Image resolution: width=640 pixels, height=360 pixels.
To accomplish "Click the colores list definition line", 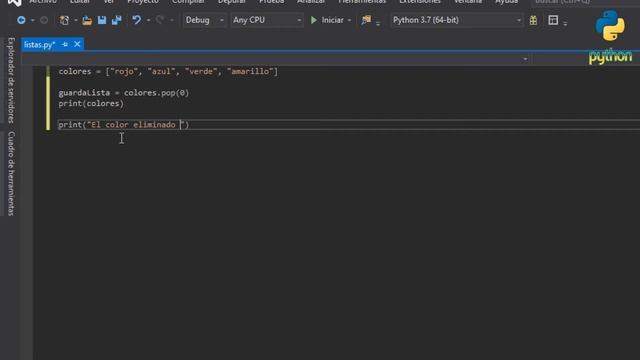I will pos(168,71).
